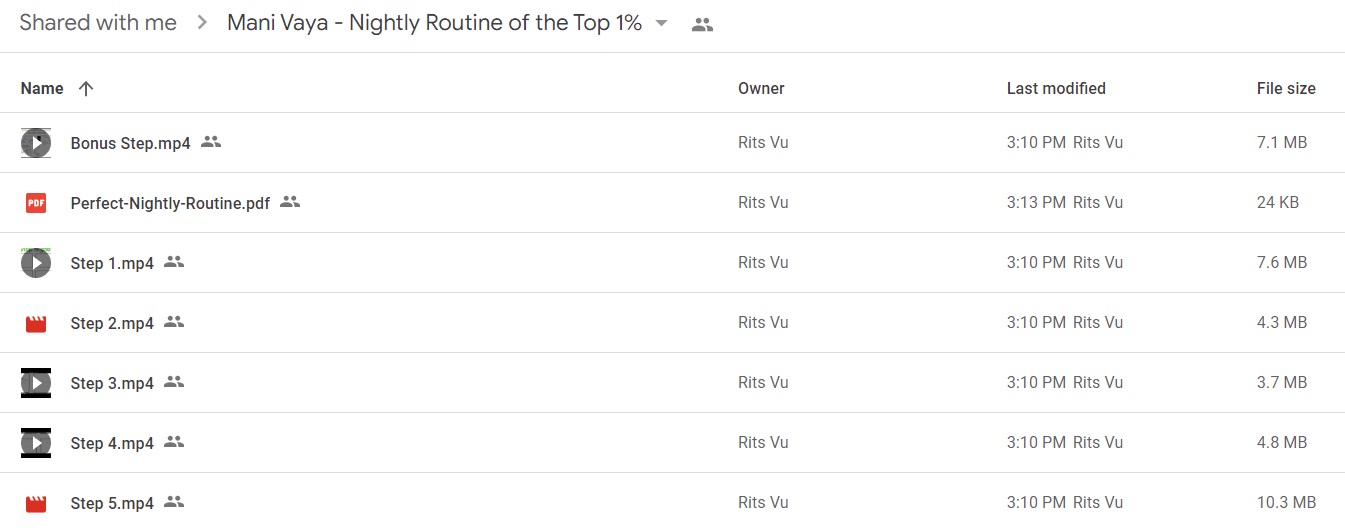This screenshot has width=1345, height=528.
Task: Click the Step 1.mp4 play thumbnail icon
Action: click(36, 263)
